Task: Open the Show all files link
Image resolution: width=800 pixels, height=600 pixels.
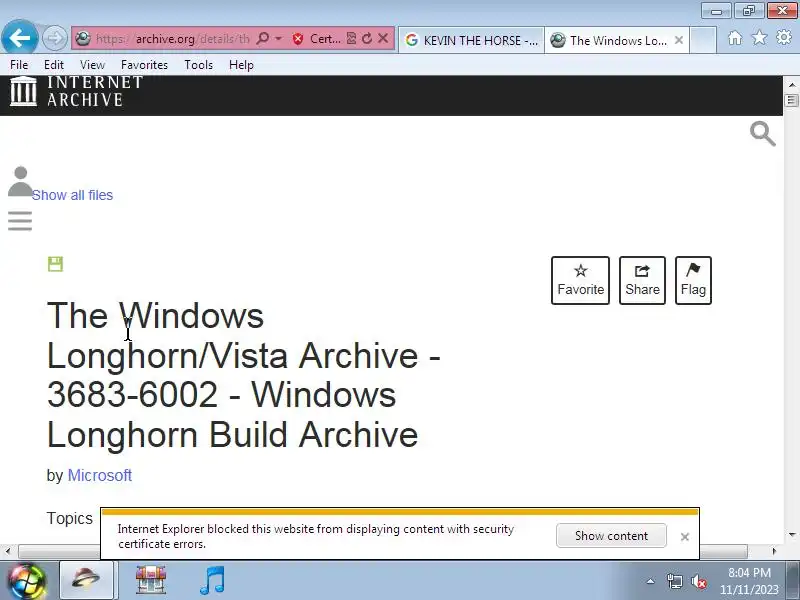Action: (72, 195)
